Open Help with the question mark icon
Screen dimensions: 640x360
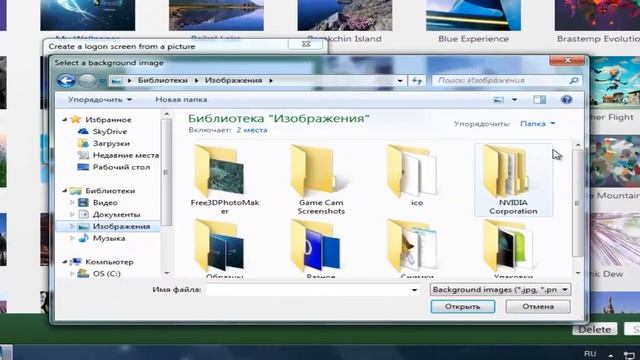click(567, 100)
